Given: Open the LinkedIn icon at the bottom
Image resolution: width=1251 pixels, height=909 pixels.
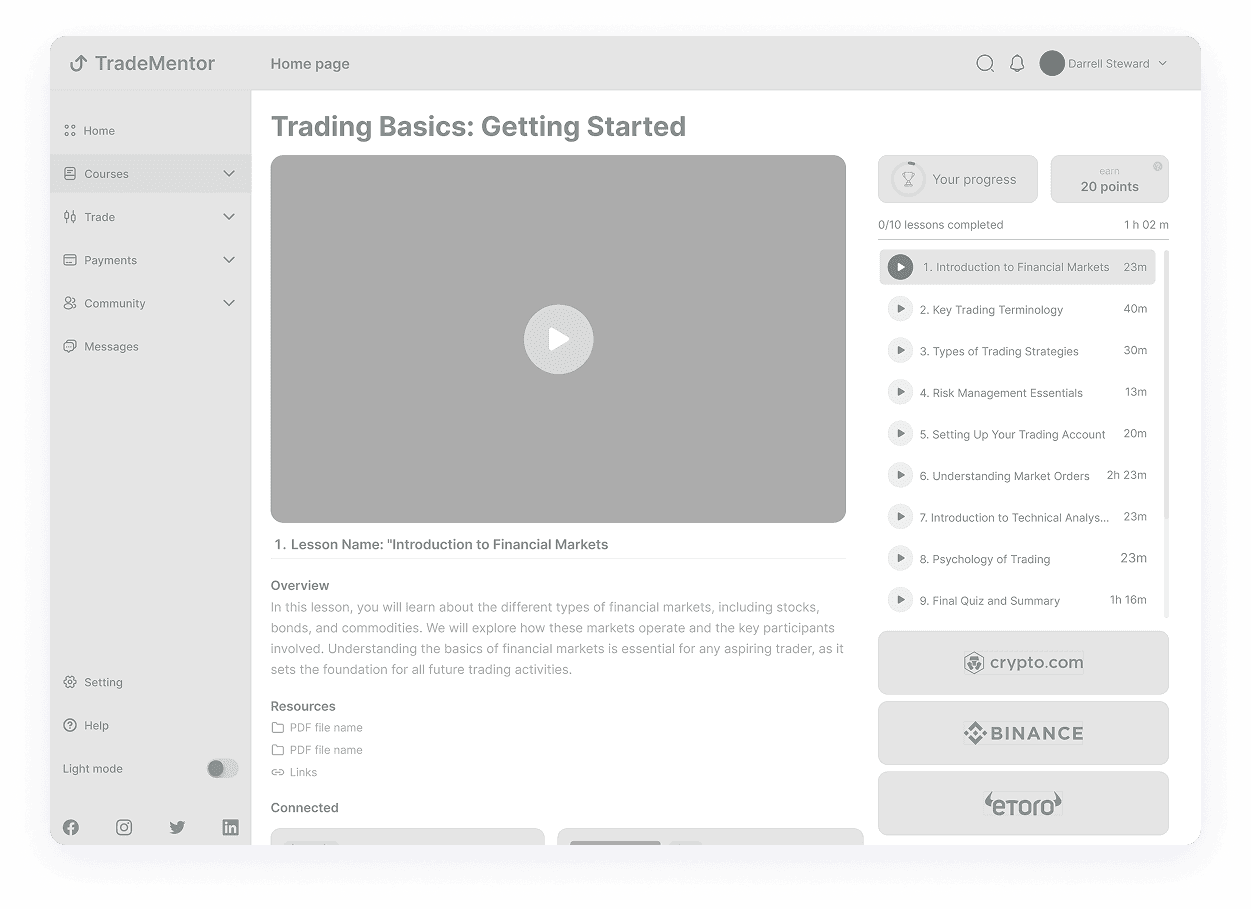Looking at the screenshot, I should point(230,827).
